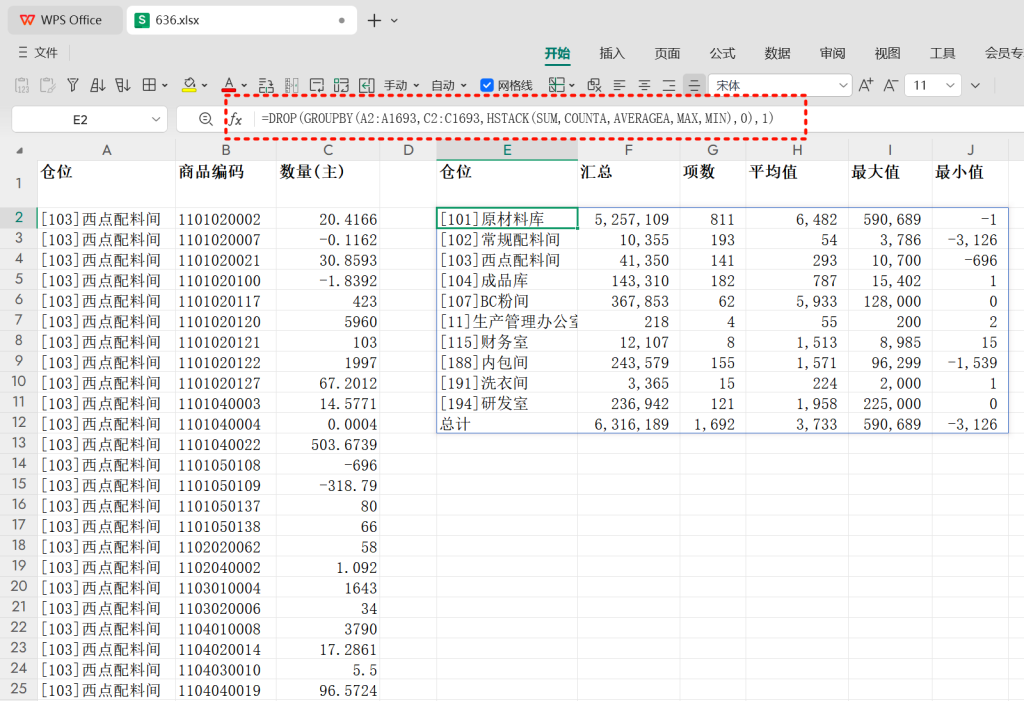Viewport: 1024px width, 701px height.
Task: Switch to the 审阅 ribbon tab
Action: [833, 53]
